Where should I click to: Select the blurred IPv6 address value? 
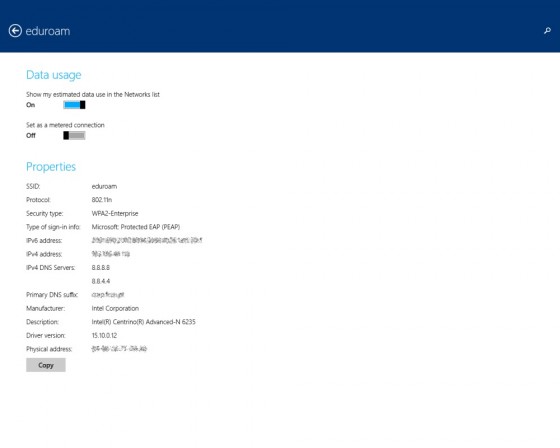(x=147, y=240)
